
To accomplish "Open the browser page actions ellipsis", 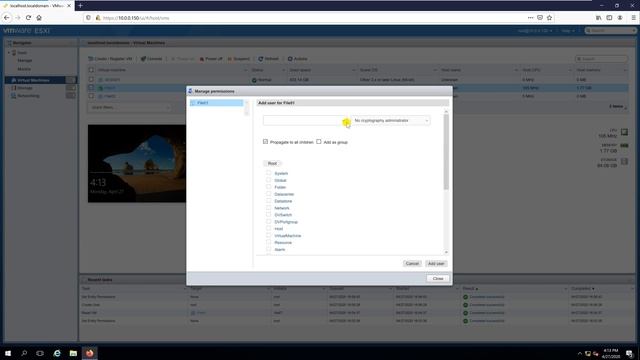I will (530, 18).
